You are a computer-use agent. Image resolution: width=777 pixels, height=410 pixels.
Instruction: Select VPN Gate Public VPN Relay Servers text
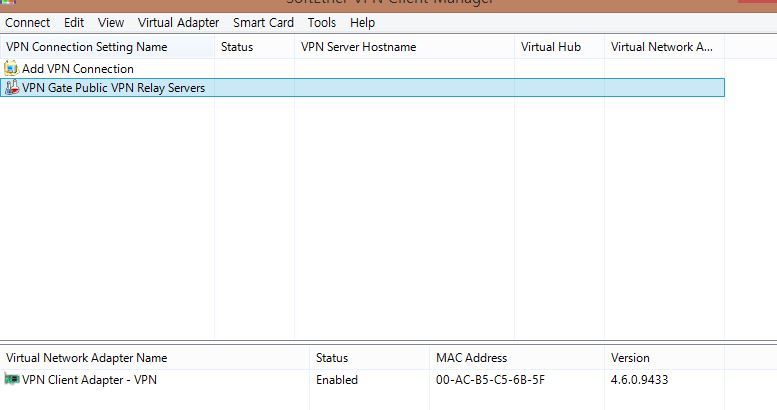(x=113, y=88)
